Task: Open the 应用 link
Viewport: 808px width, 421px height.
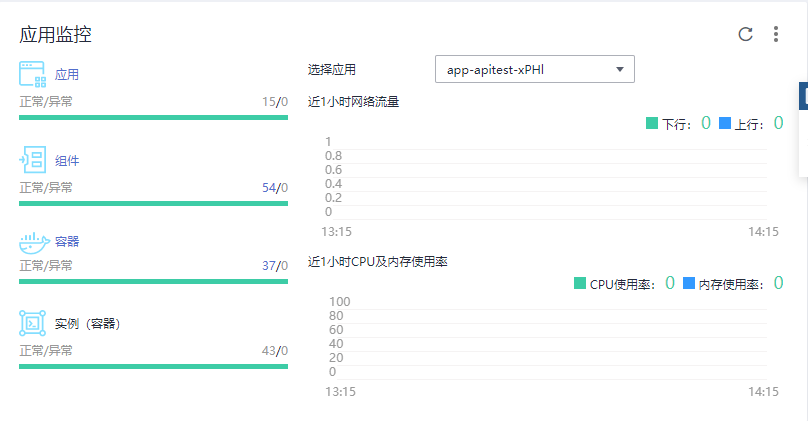Action: [67, 75]
